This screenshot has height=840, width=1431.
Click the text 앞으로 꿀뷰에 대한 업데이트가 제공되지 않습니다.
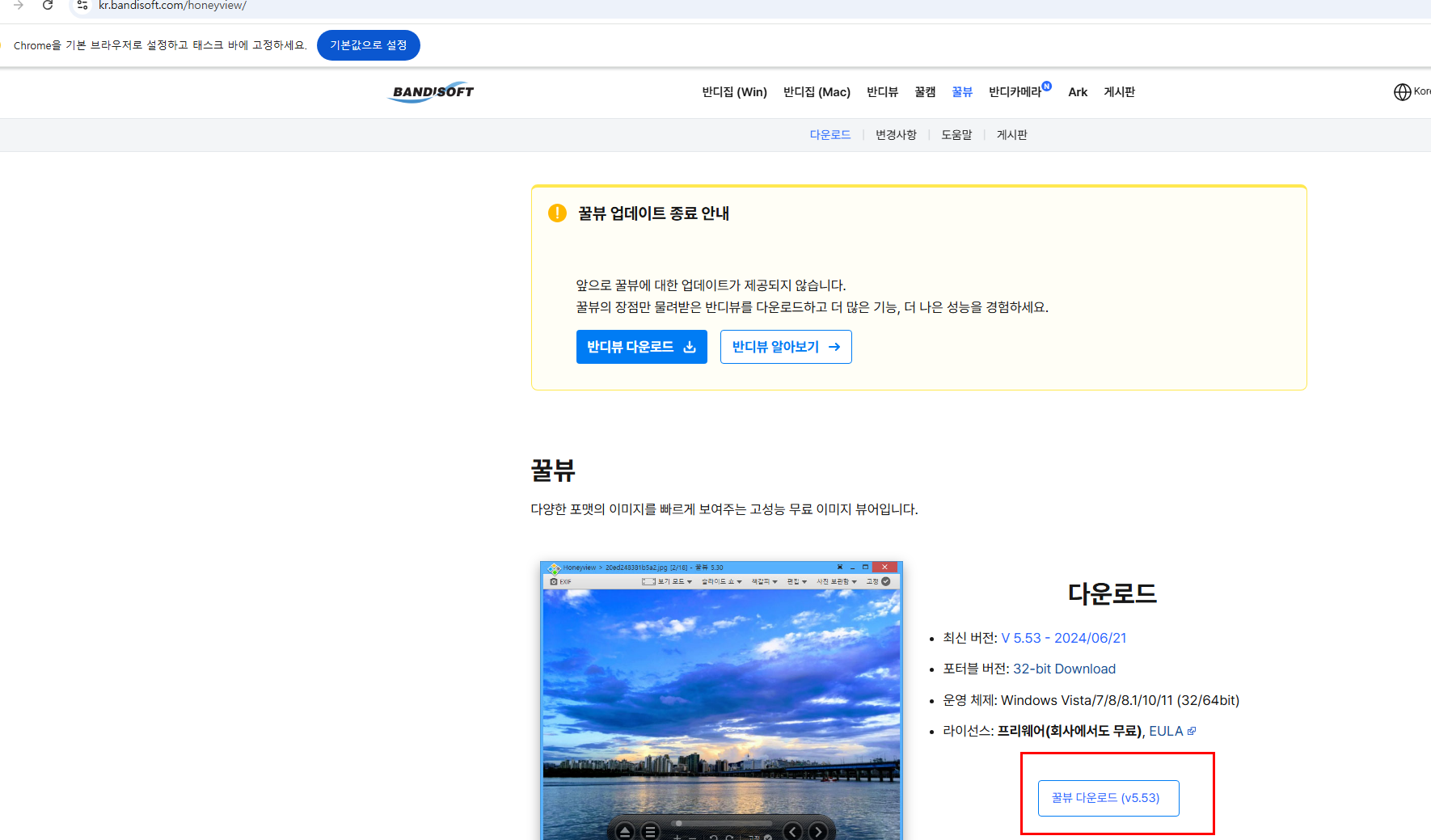pyautogui.click(x=711, y=285)
